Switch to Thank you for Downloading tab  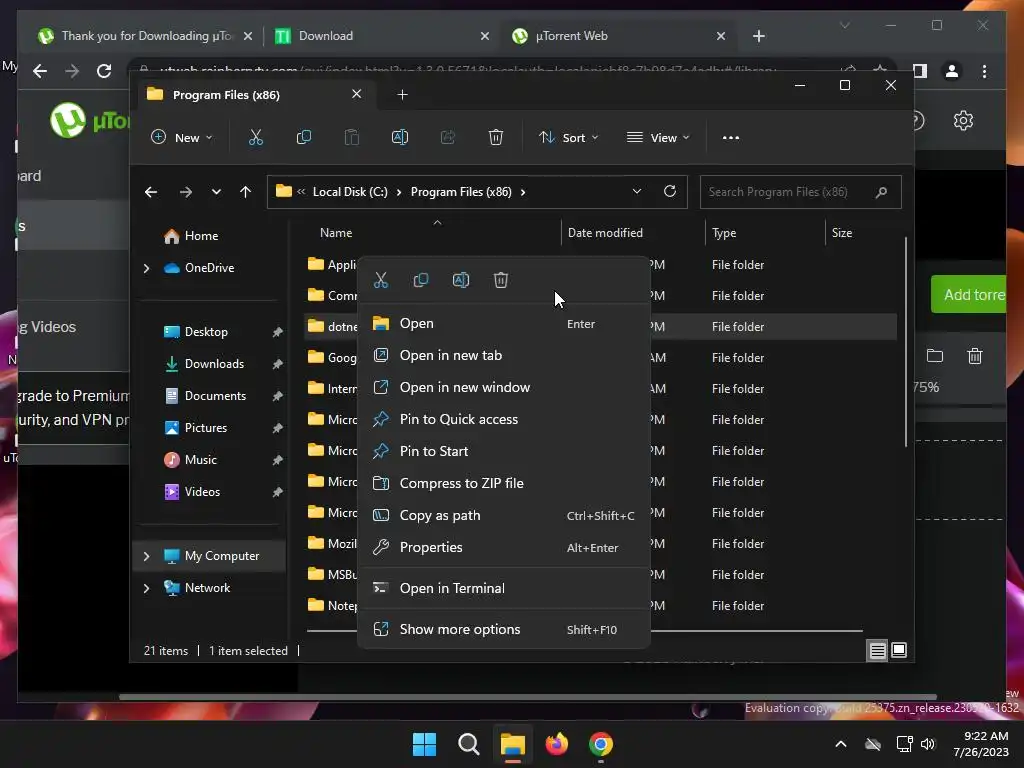[145, 36]
